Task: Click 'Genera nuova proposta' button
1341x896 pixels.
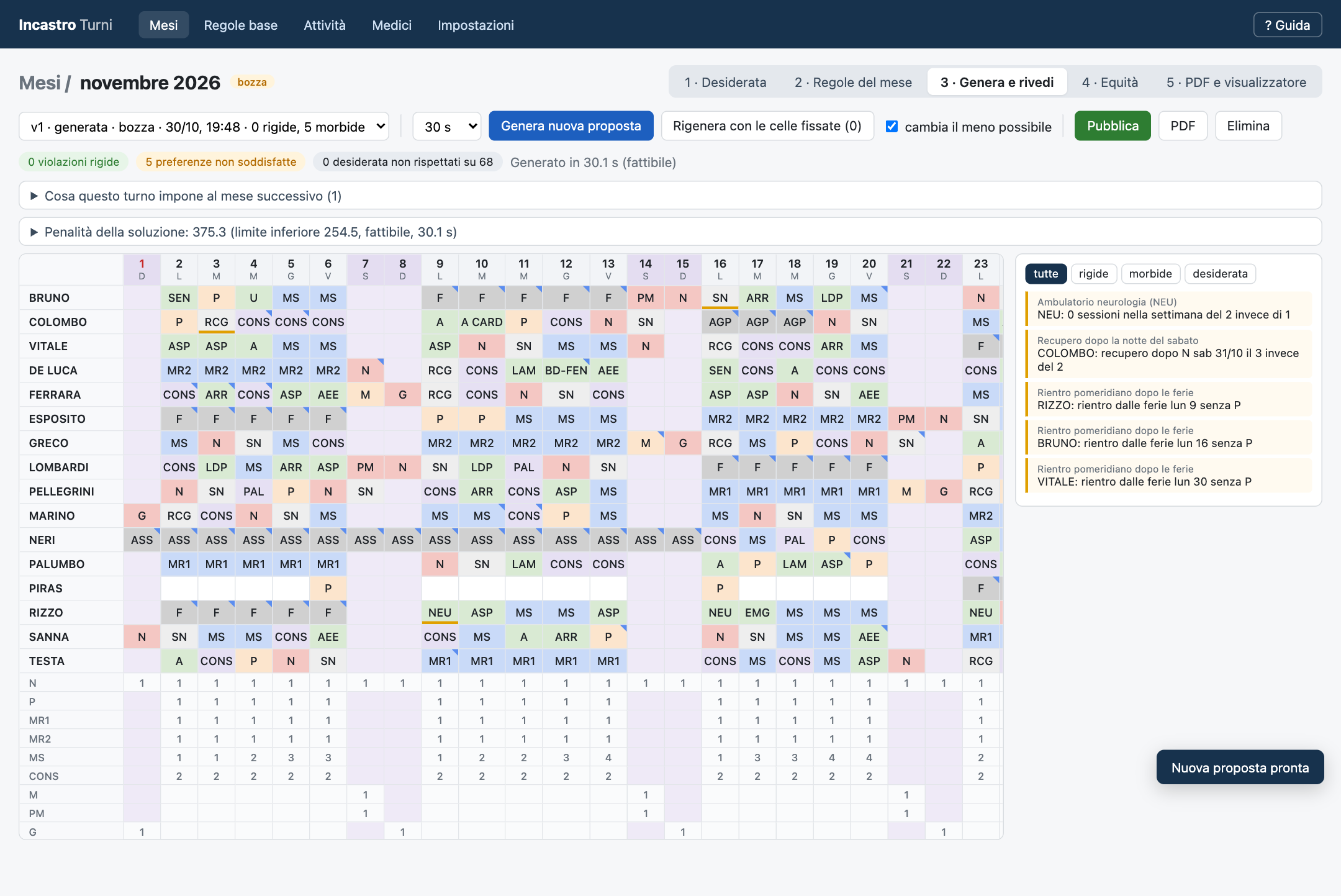Action: pos(571,126)
